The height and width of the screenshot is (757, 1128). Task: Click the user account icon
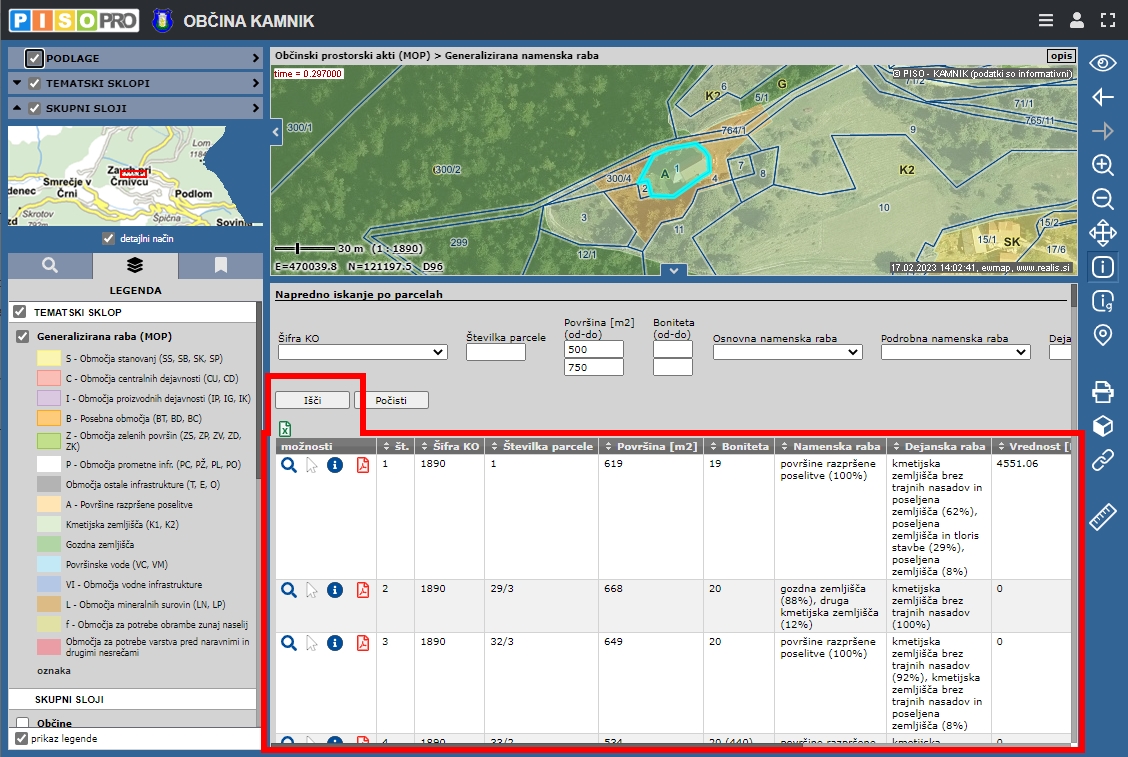1076,20
